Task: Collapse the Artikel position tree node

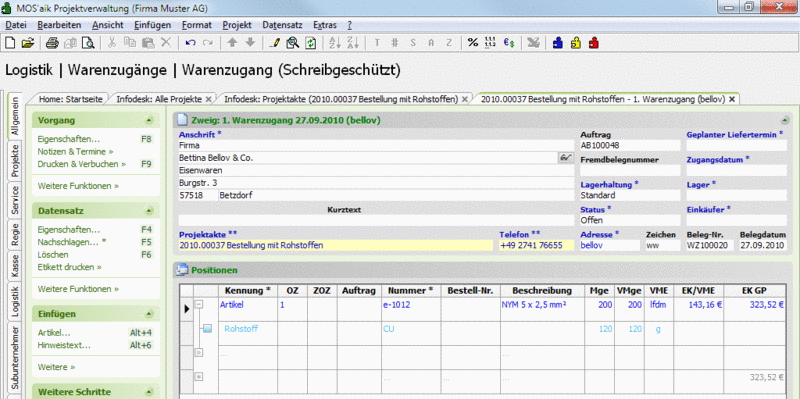Action: pos(199,304)
